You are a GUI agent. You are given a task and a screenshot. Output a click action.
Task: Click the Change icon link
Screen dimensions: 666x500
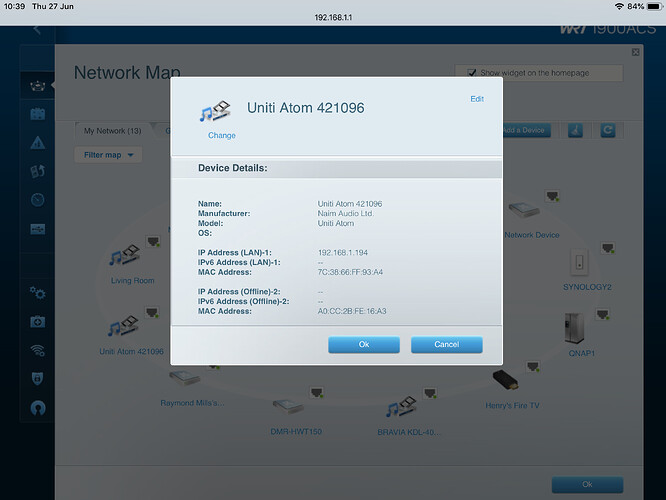tap(222, 136)
